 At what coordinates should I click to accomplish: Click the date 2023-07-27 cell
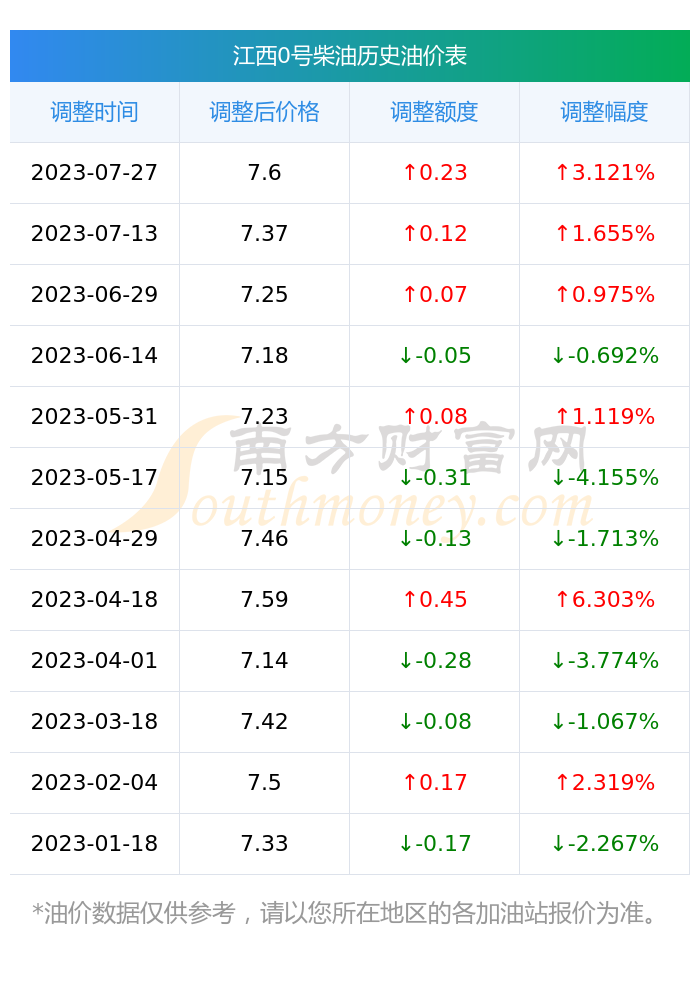click(94, 173)
